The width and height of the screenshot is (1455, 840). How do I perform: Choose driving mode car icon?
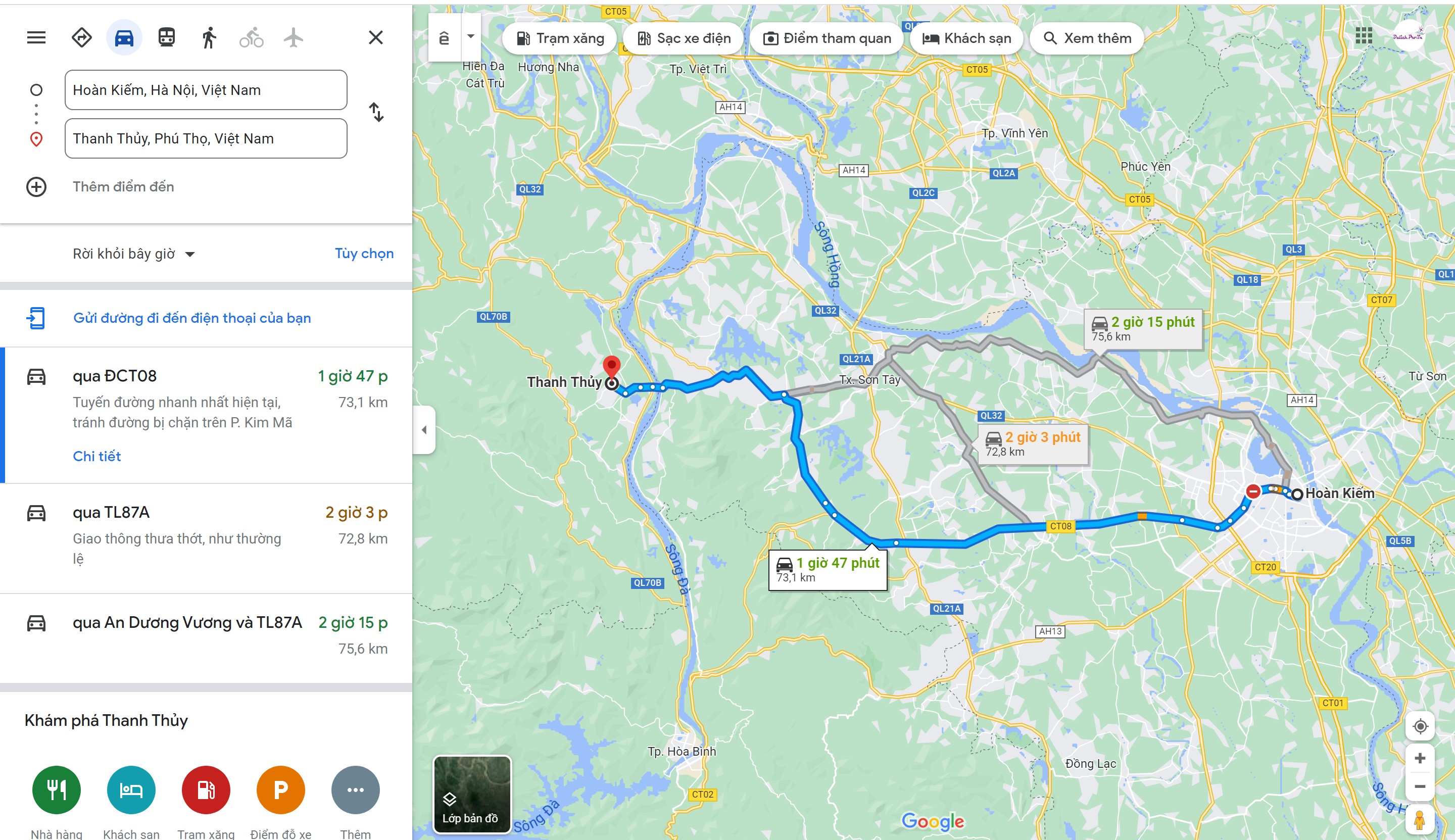pos(124,37)
